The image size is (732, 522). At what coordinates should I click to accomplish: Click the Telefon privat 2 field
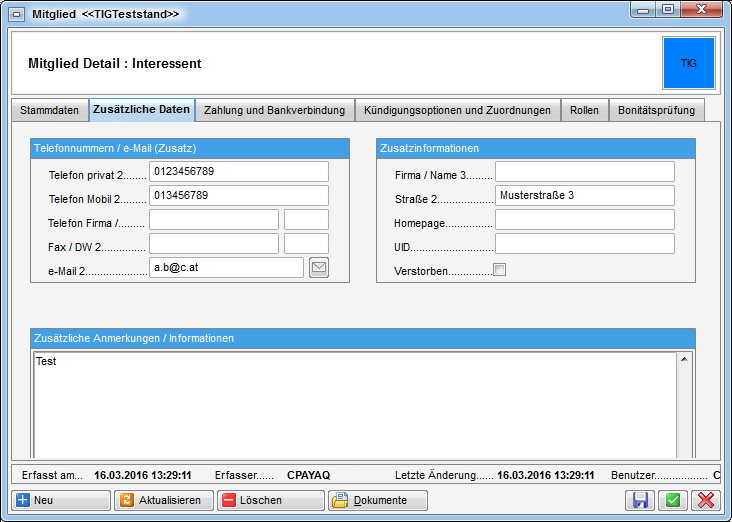pos(239,171)
